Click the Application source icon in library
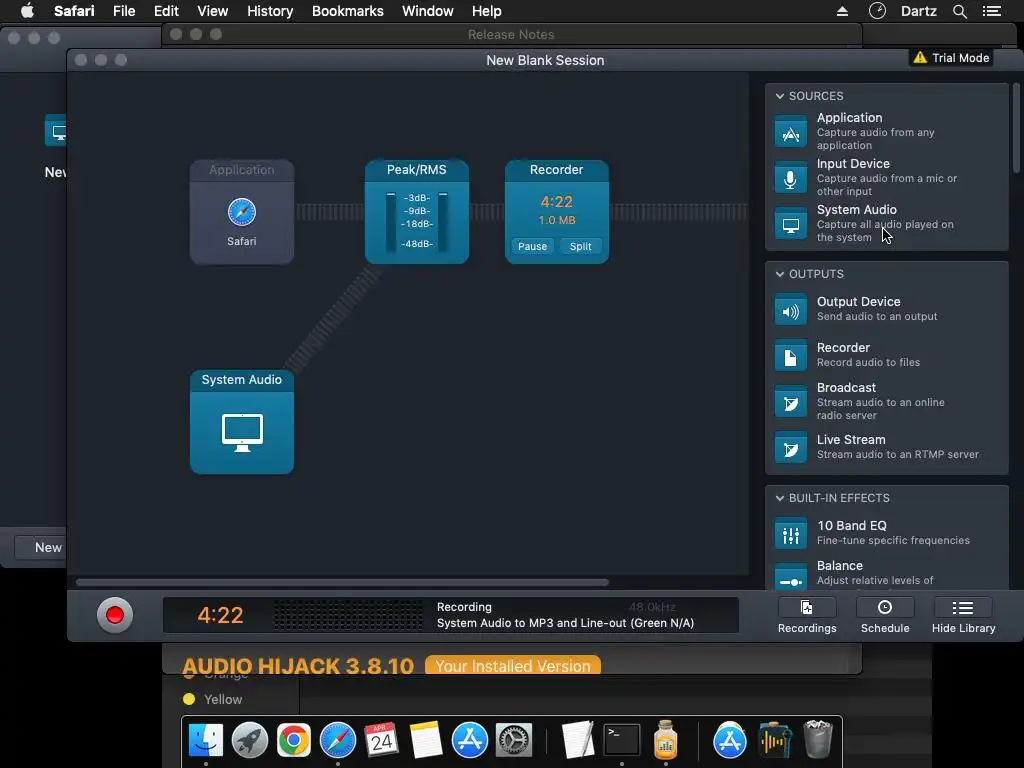Image resolution: width=1024 pixels, height=768 pixels. 790,133
